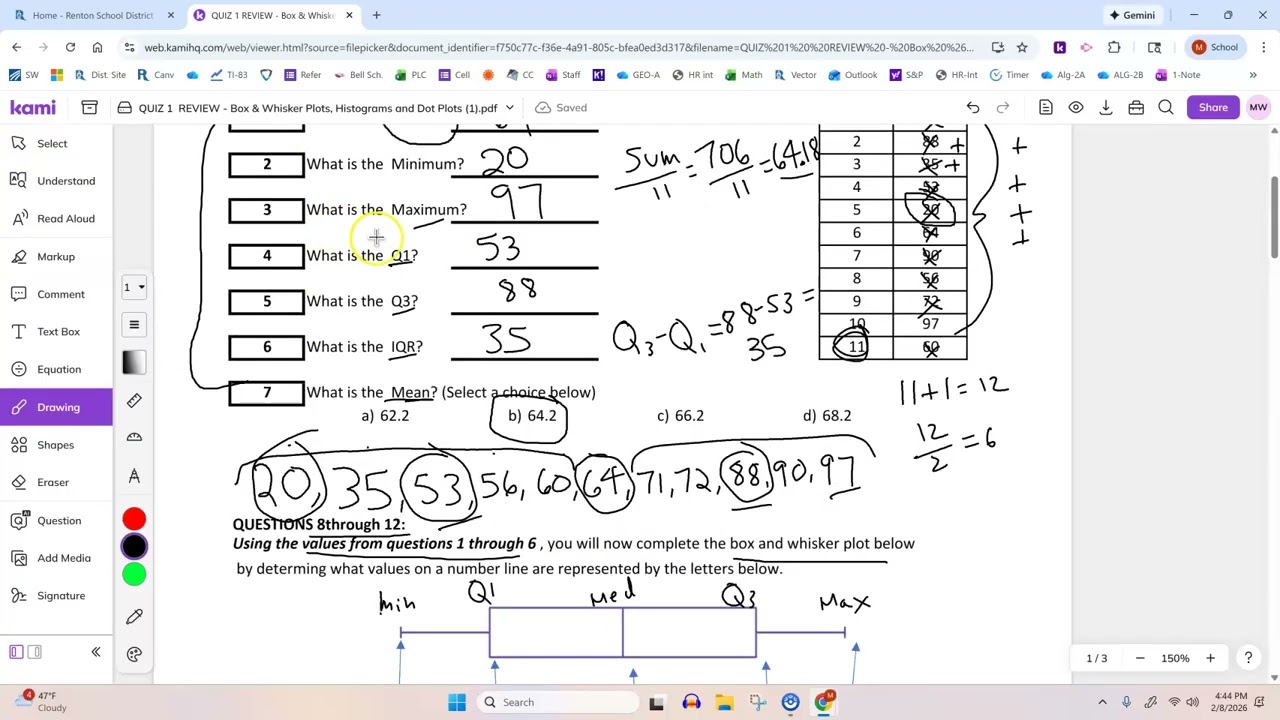This screenshot has width=1280, height=720.
Task: Collapse the Kami left toolbar
Action: click(x=96, y=652)
